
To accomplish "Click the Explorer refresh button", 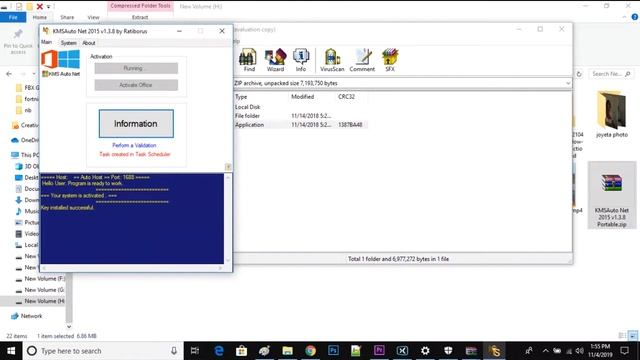I will (579, 74).
